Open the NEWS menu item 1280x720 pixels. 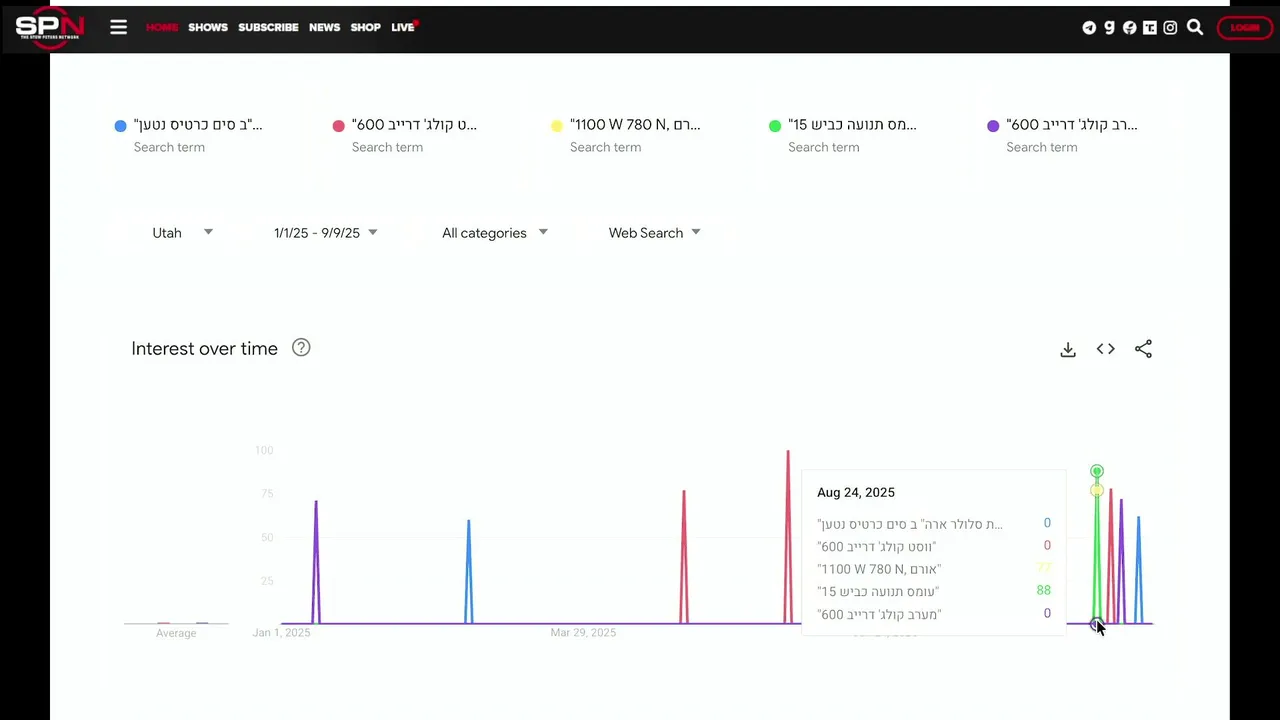click(x=324, y=27)
